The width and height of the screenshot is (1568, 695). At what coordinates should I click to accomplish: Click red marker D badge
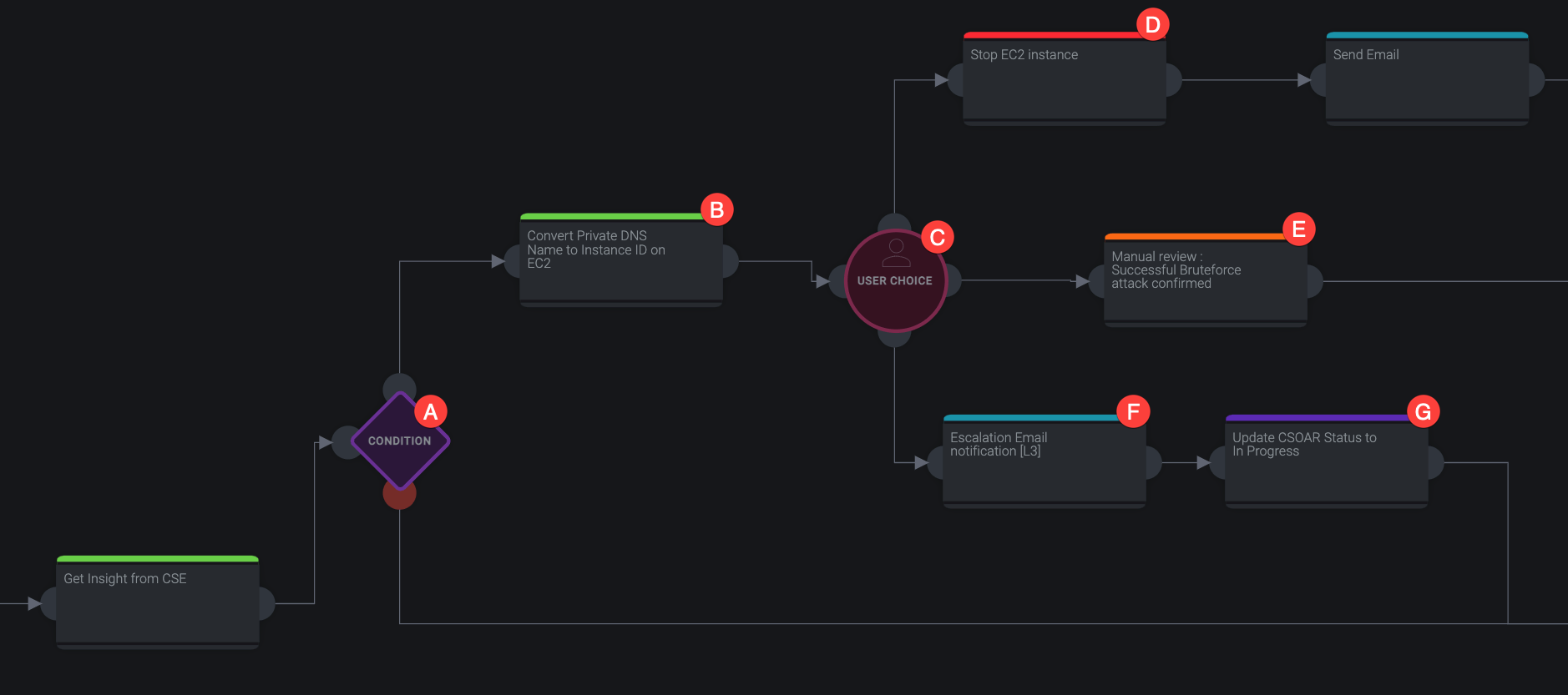[1152, 25]
